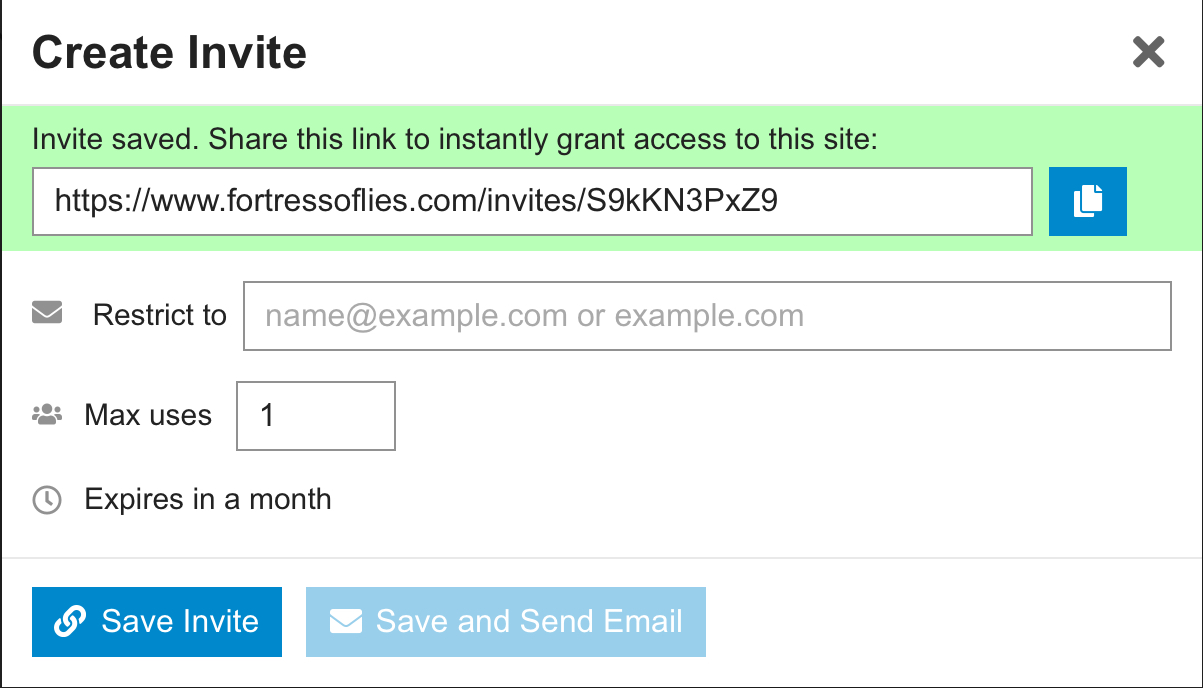The width and height of the screenshot is (1203, 688).
Task: Choose Save and Send Email
Action: click(506, 622)
